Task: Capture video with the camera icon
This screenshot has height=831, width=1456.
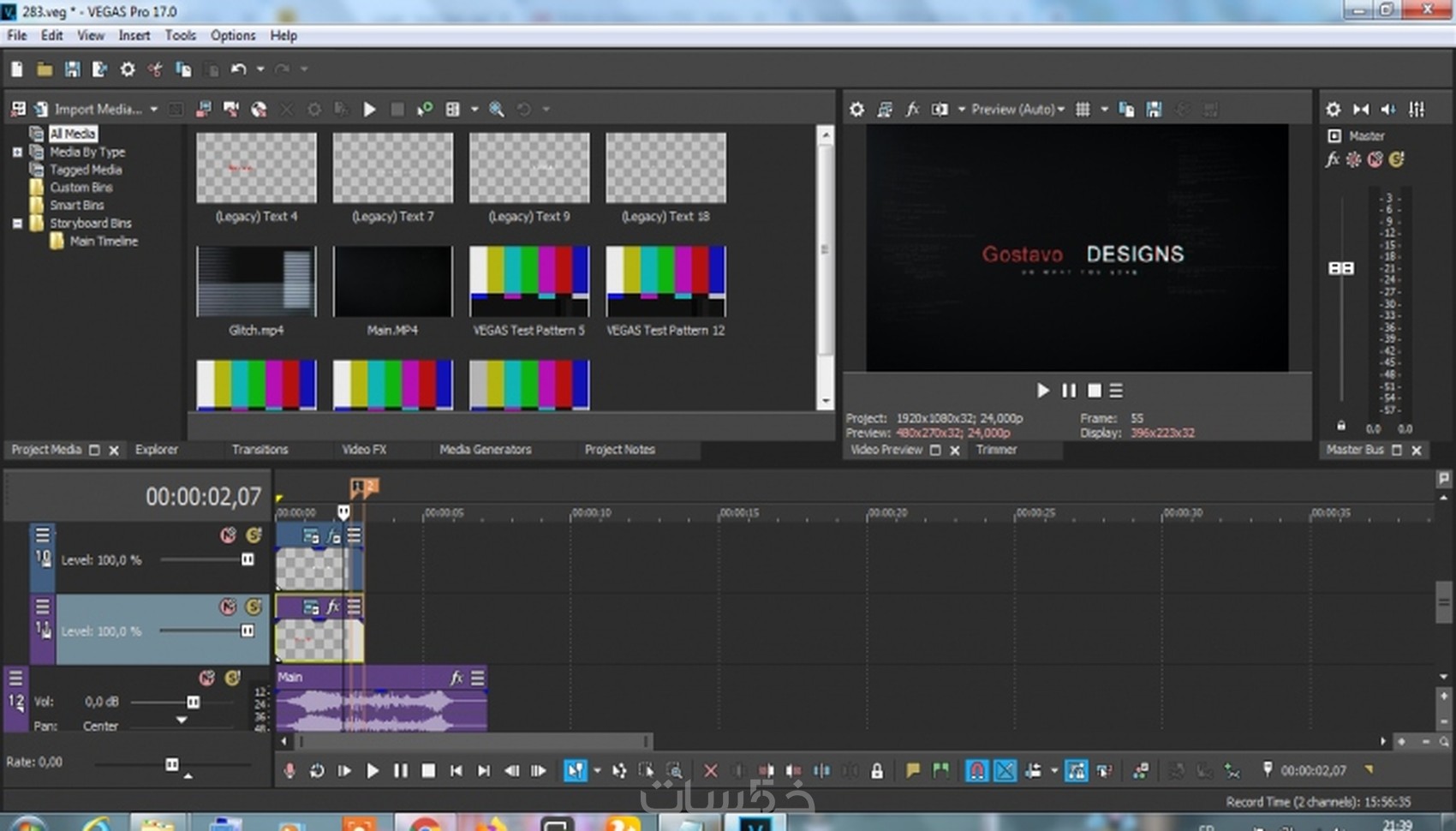Action: pos(231,109)
